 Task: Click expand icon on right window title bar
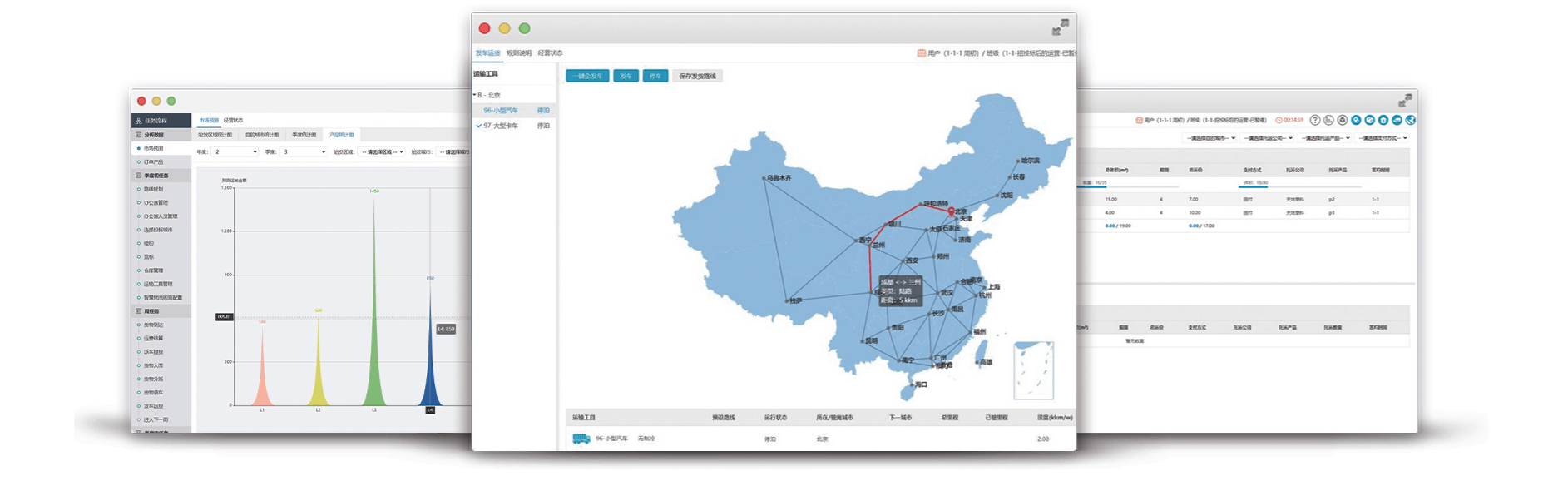pyautogui.click(x=1405, y=100)
